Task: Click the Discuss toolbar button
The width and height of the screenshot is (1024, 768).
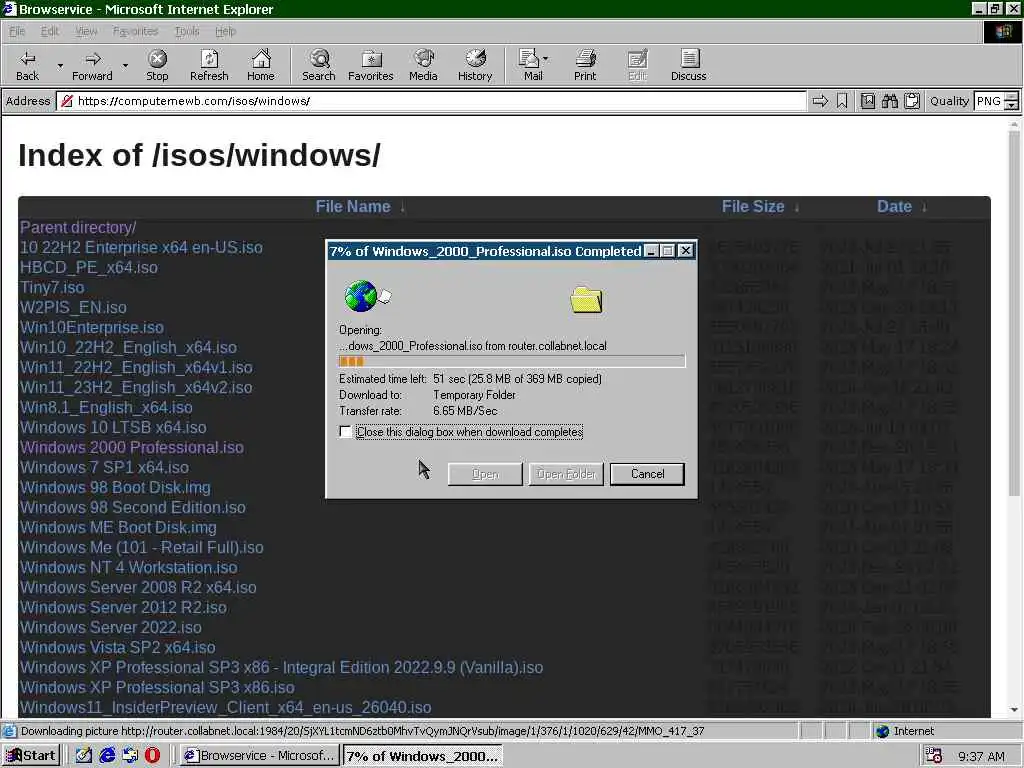Action: pos(688,65)
